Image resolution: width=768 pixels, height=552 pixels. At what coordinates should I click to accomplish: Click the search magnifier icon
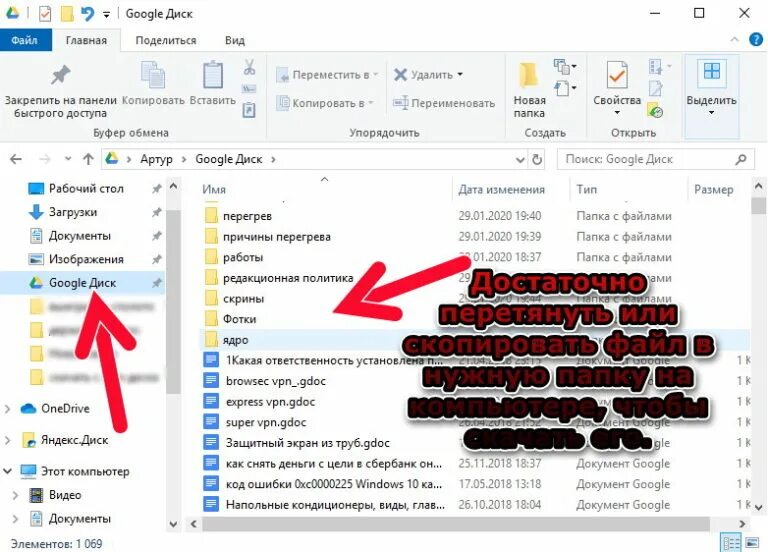click(741, 159)
